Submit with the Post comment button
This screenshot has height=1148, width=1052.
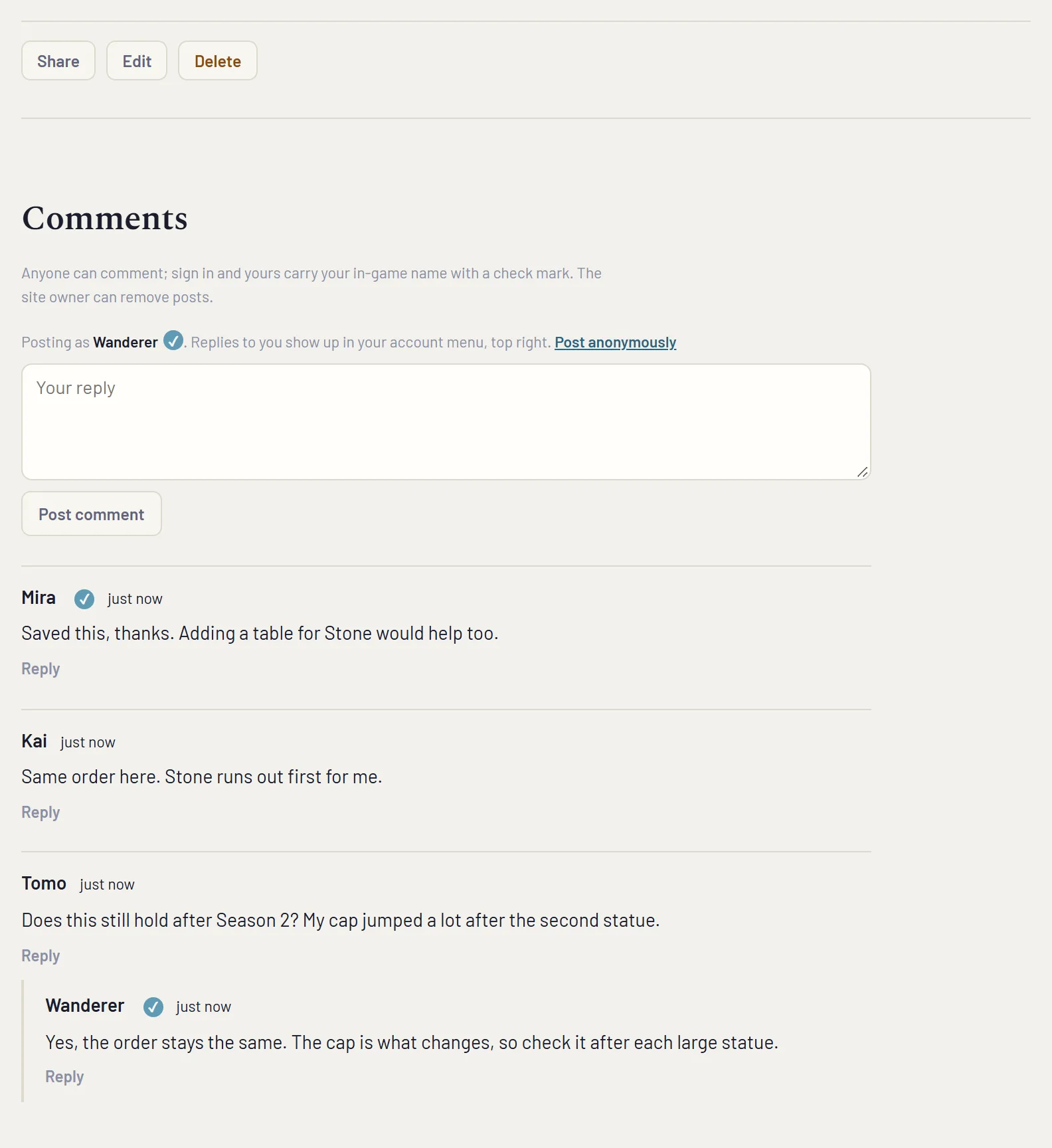pyautogui.click(x=92, y=514)
